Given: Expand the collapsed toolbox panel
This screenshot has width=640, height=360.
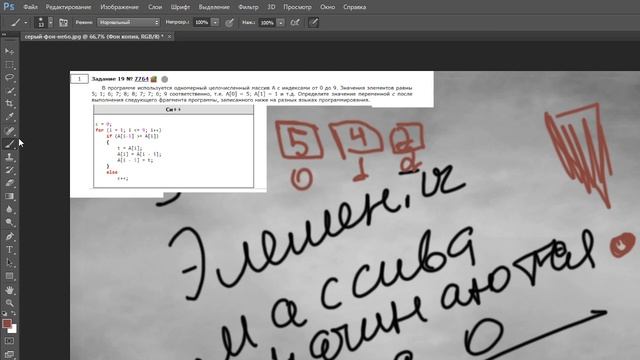Looking at the screenshot, I should click(4, 35).
